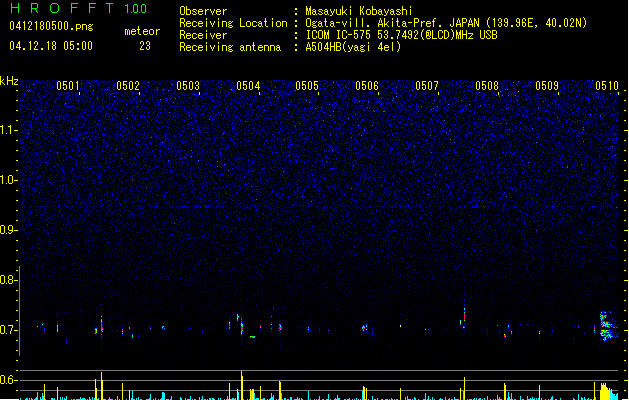The width and height of the screenshot is (629, 400).
Task: Click the meteor count value 23
Action: pyautogui.click(x=145, y=46)
